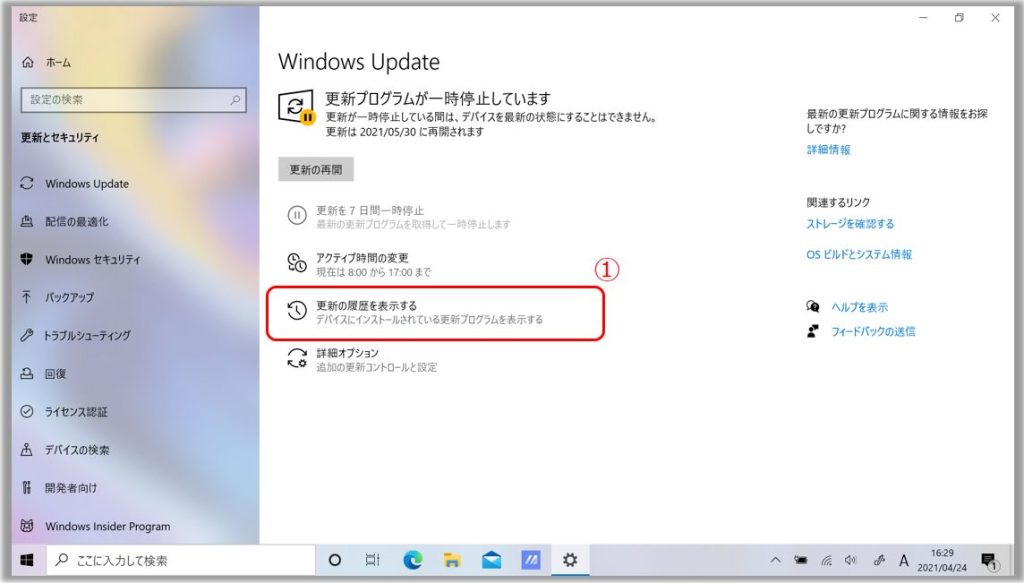Open 詳細オプション advanced options
Screen dimensions: 1024x583
coord(347,353)
